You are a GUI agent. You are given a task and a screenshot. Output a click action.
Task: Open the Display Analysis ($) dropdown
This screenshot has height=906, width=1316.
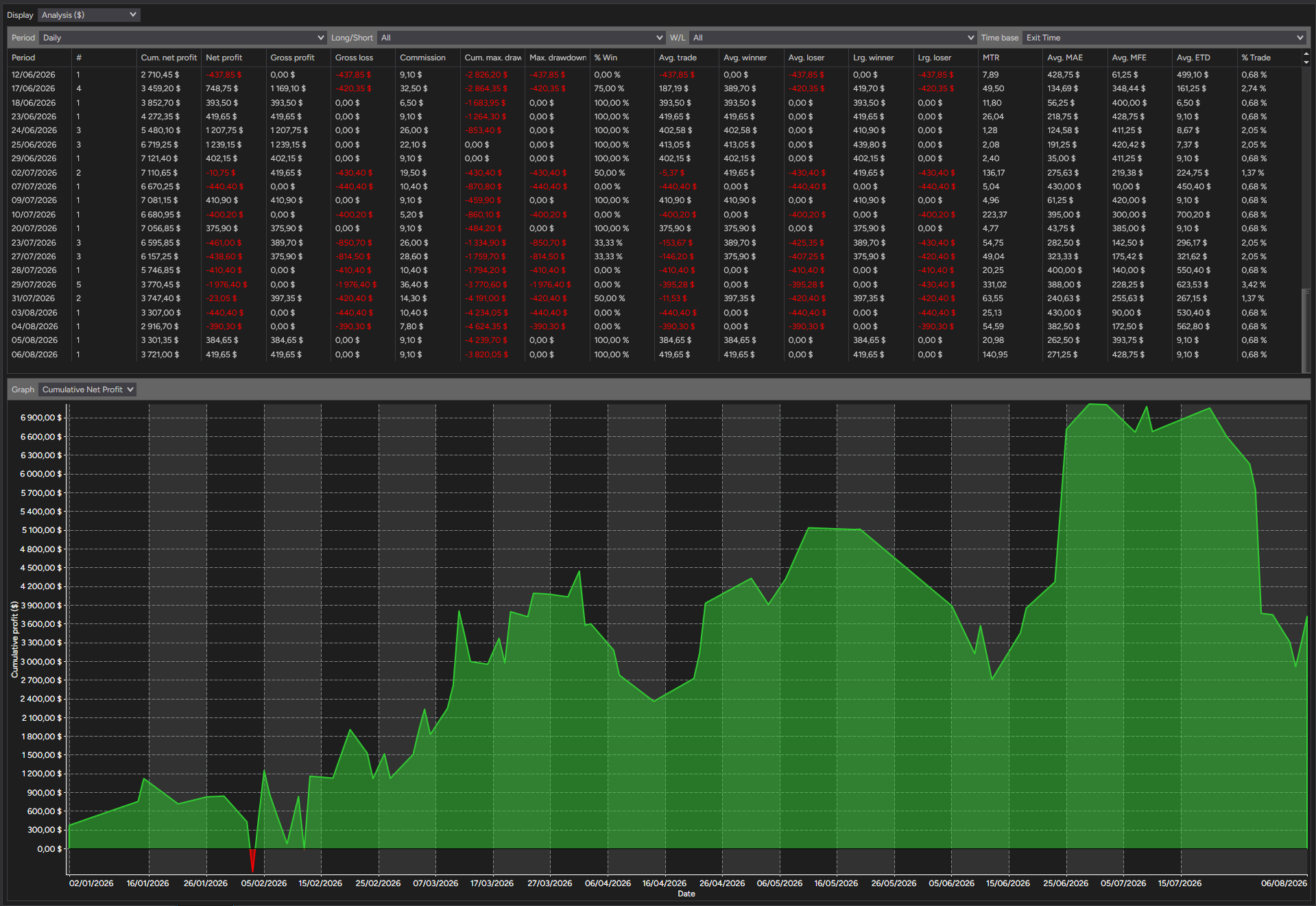pos(89,15)
